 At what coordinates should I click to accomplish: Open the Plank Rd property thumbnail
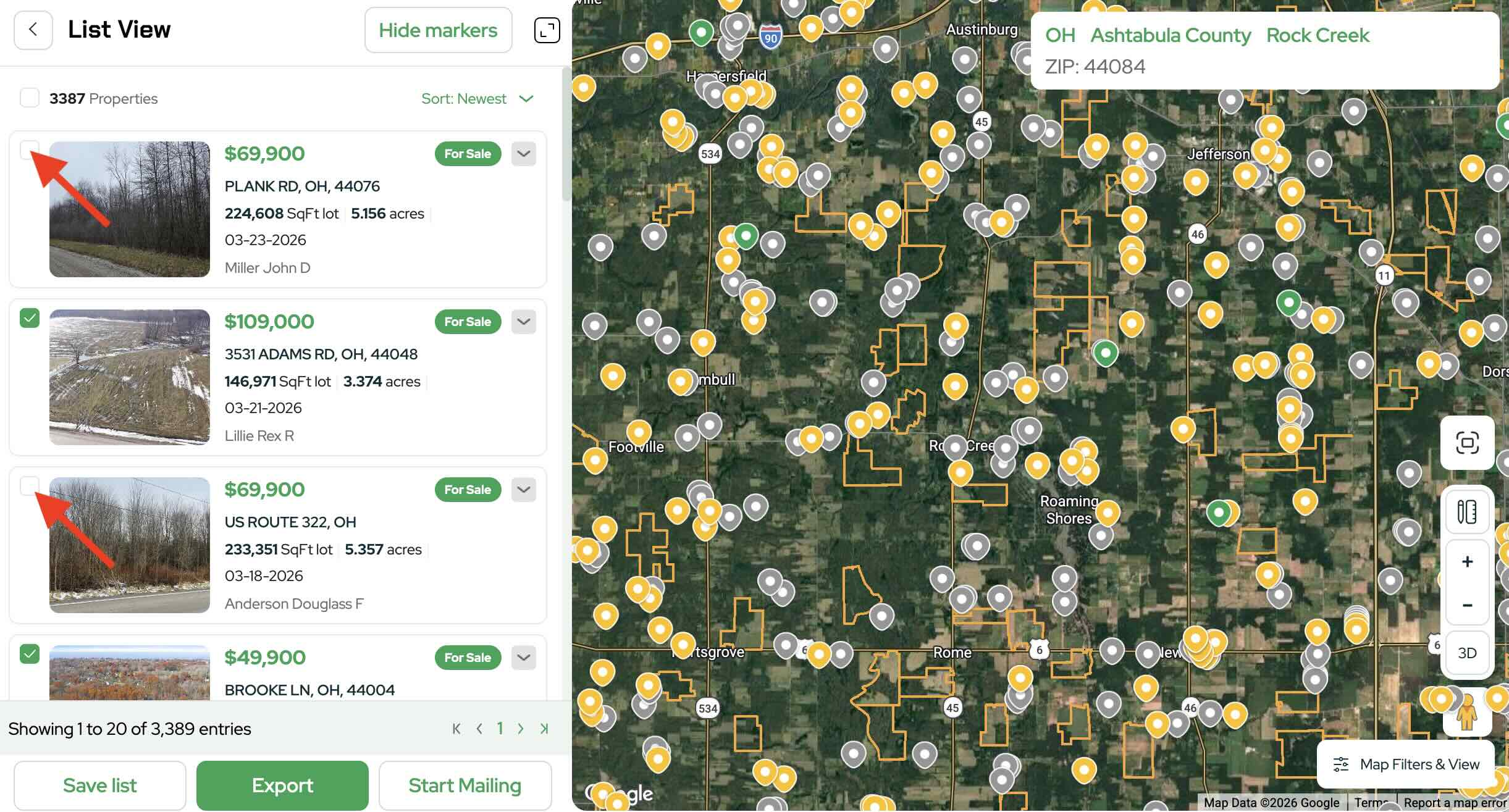coord(130,209)
